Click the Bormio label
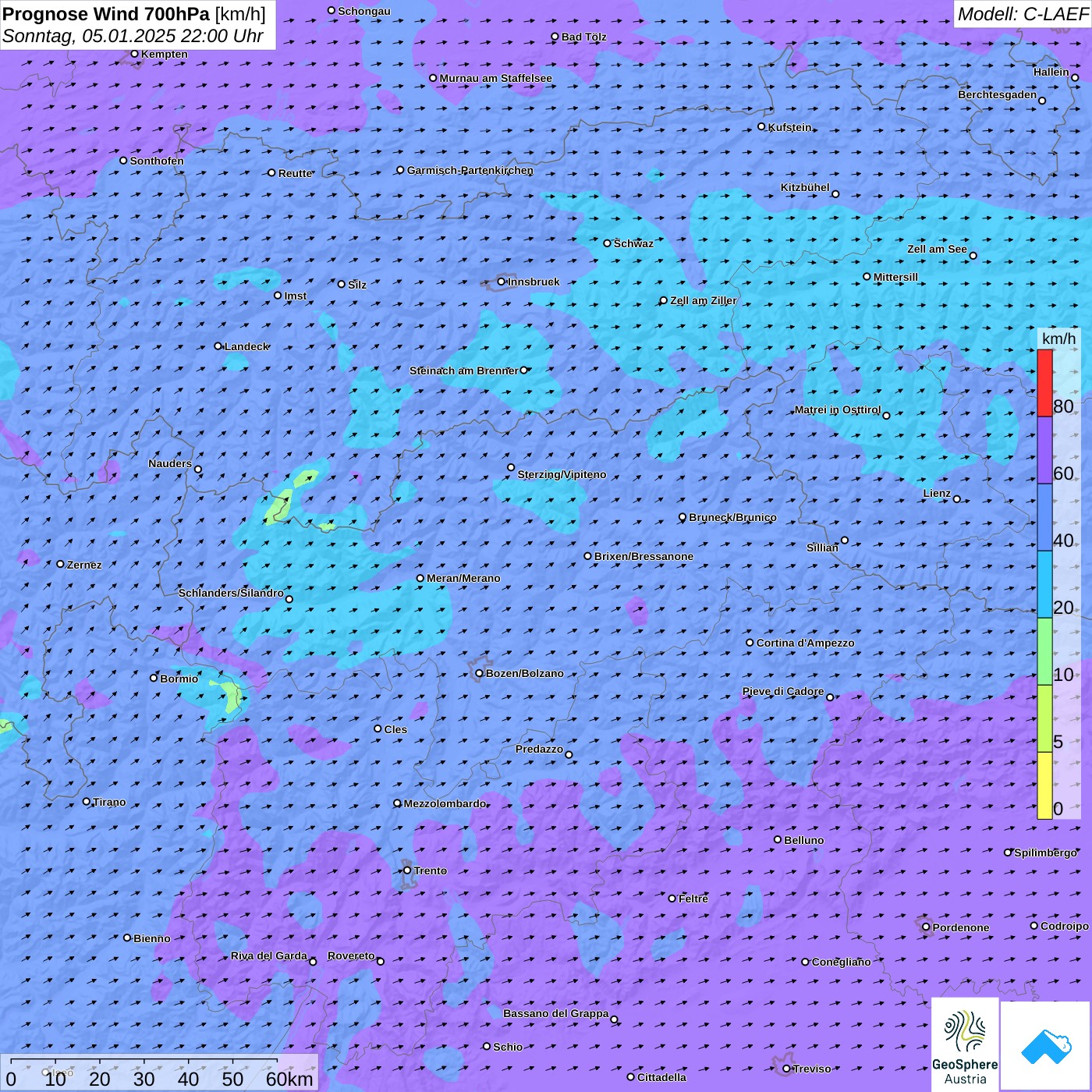The height and width of the screenshot is (1092, 1092). [179, 679]
